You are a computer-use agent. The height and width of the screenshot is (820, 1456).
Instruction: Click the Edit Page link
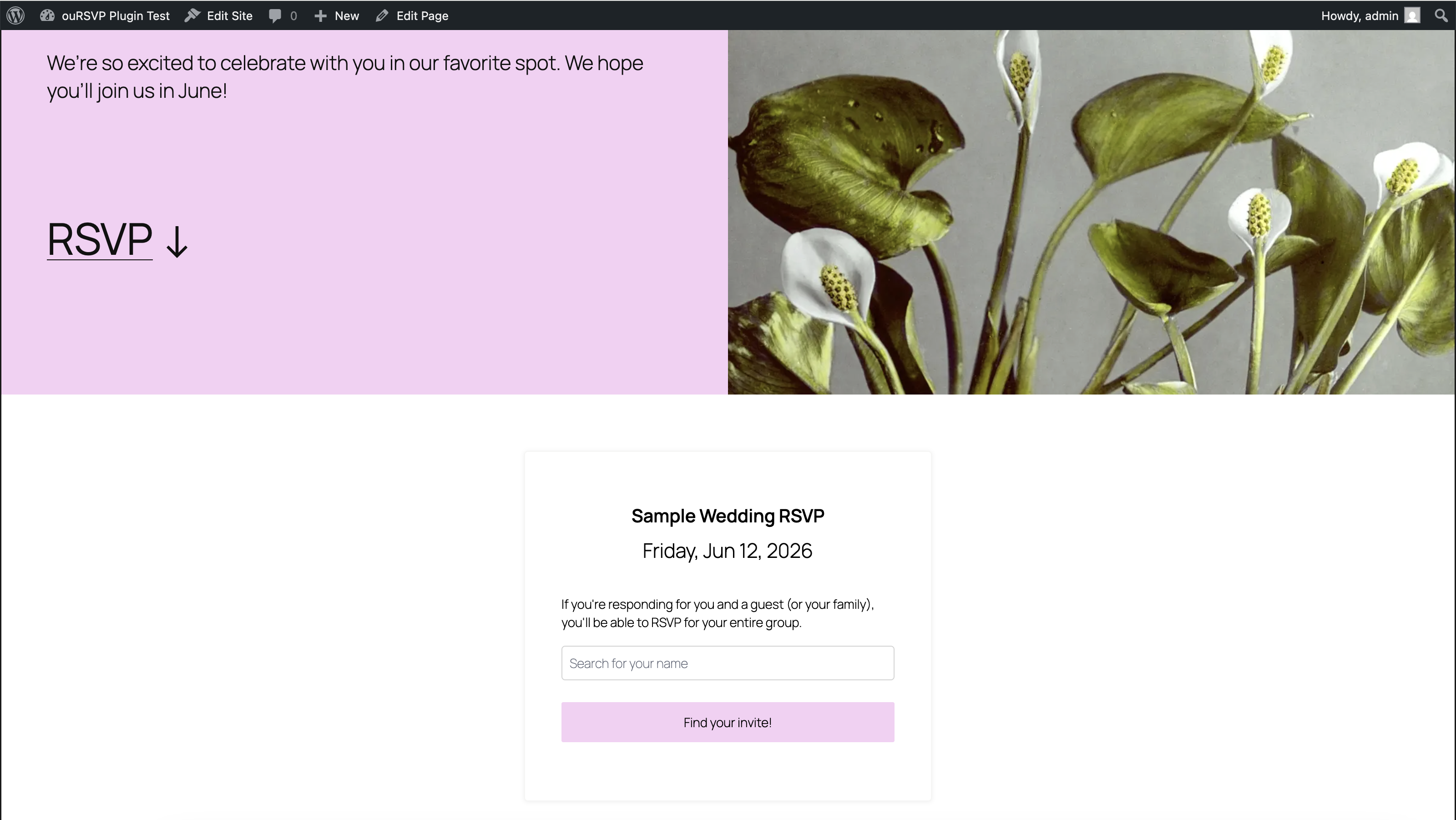tap(422, 15)
